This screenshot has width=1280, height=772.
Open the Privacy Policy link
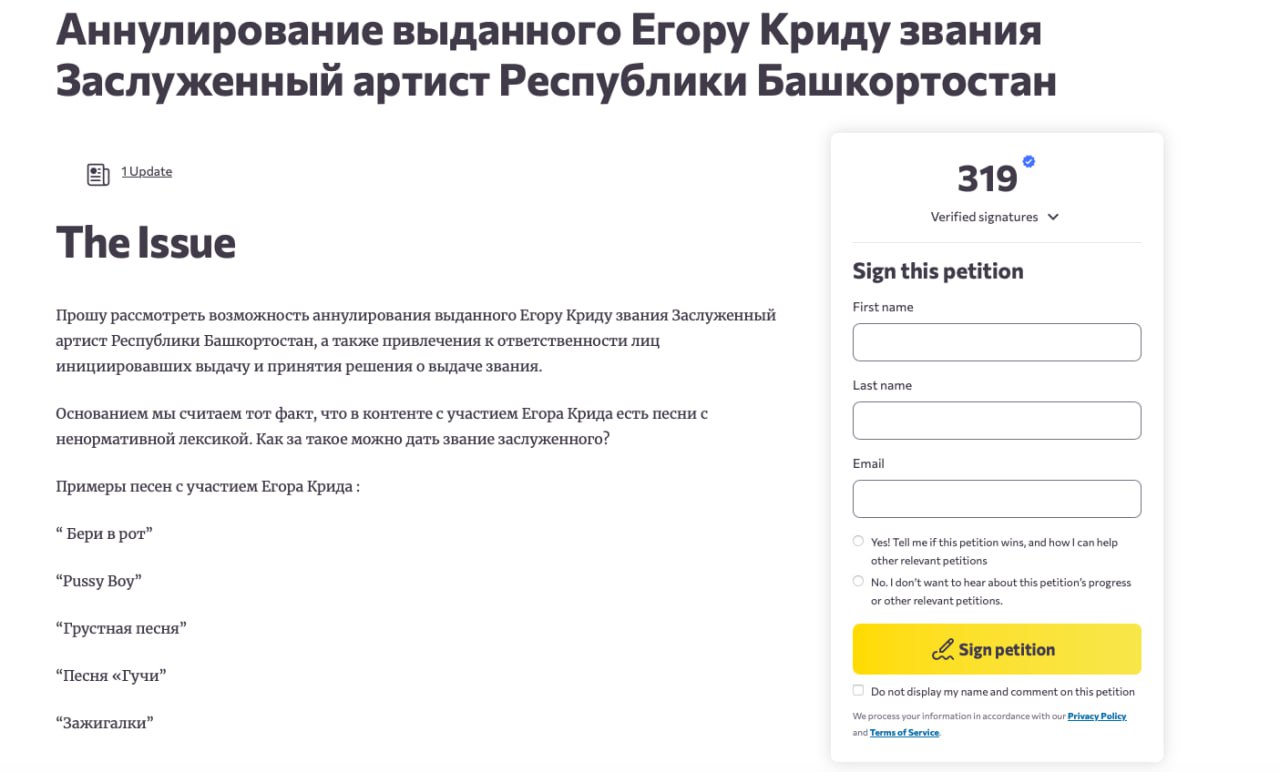pos(1096,716)
